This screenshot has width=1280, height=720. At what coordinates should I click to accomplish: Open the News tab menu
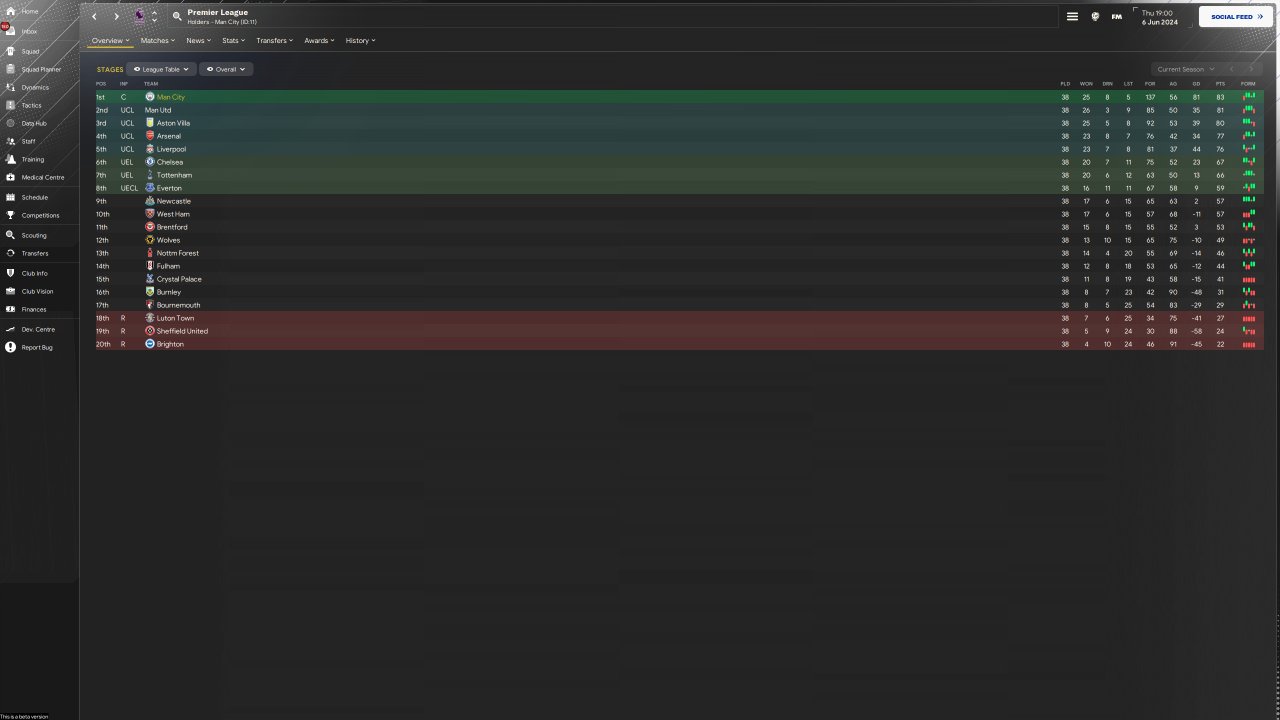click(198, 41)
